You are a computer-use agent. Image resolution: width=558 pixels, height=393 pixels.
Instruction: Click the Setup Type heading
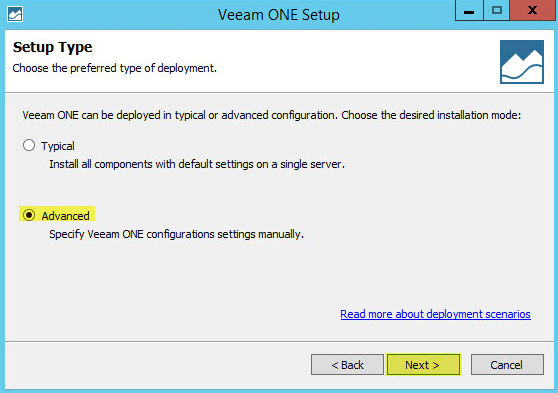(x=53, y=47)
